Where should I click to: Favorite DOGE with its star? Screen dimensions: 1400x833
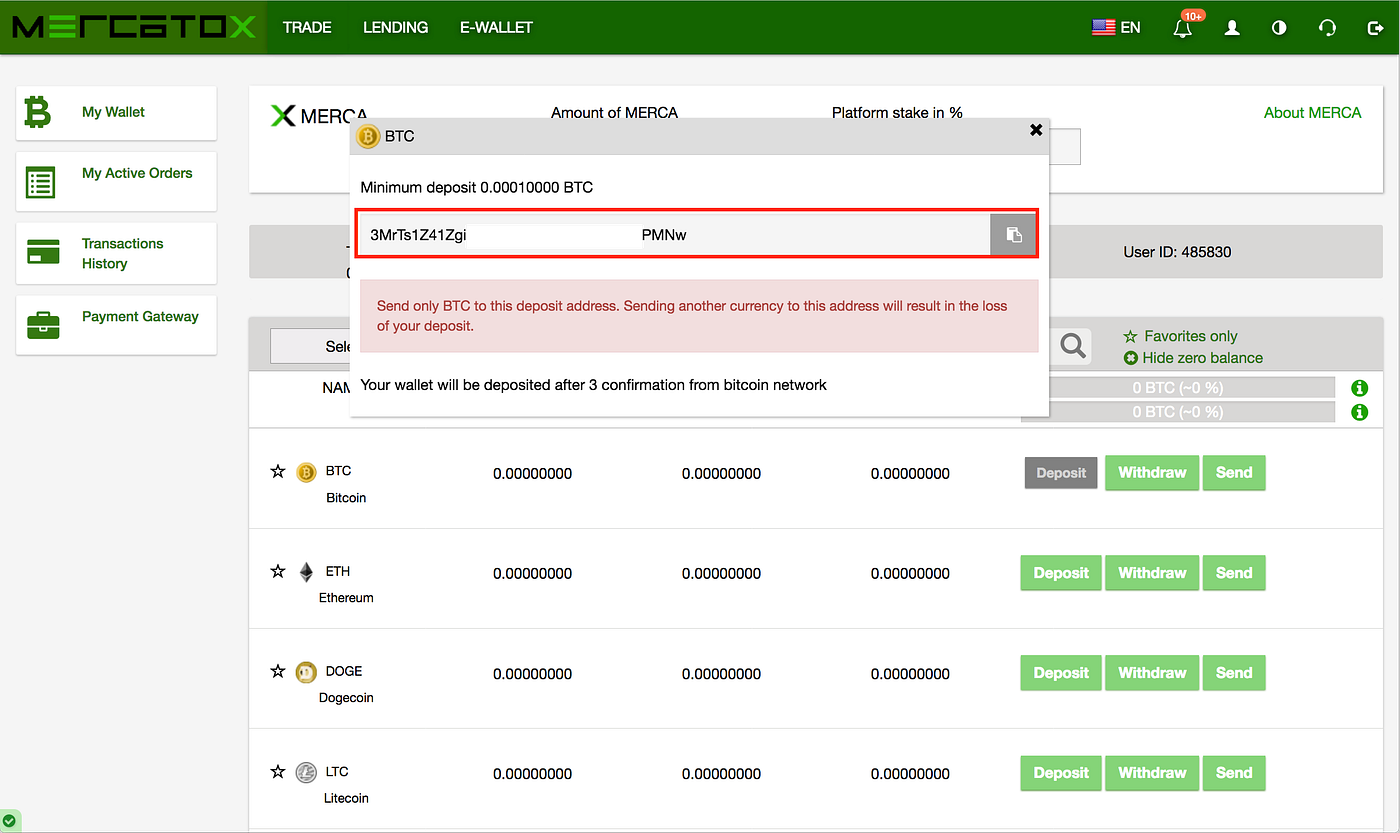278,671
